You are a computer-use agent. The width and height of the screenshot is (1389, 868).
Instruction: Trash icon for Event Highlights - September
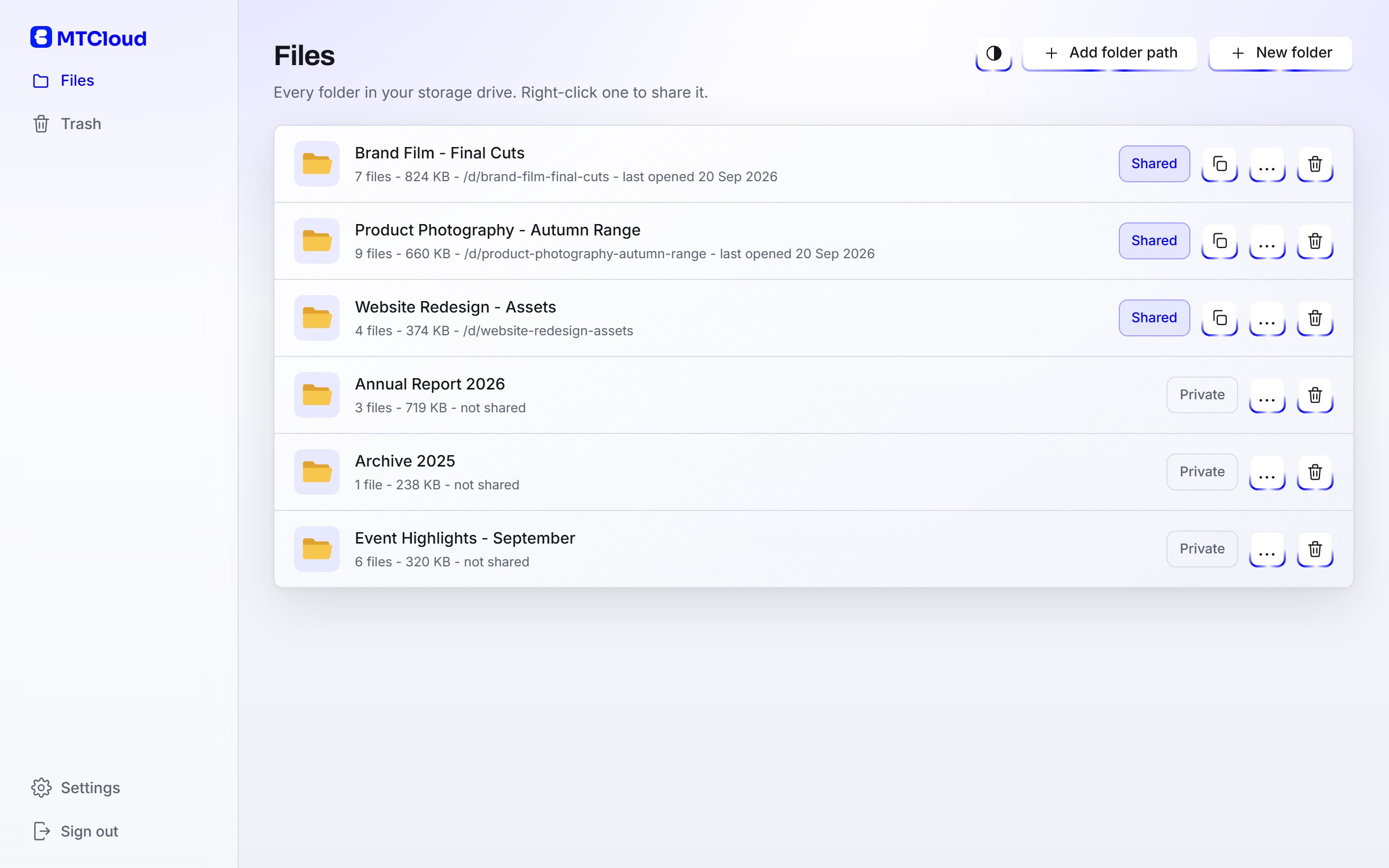1315,550
